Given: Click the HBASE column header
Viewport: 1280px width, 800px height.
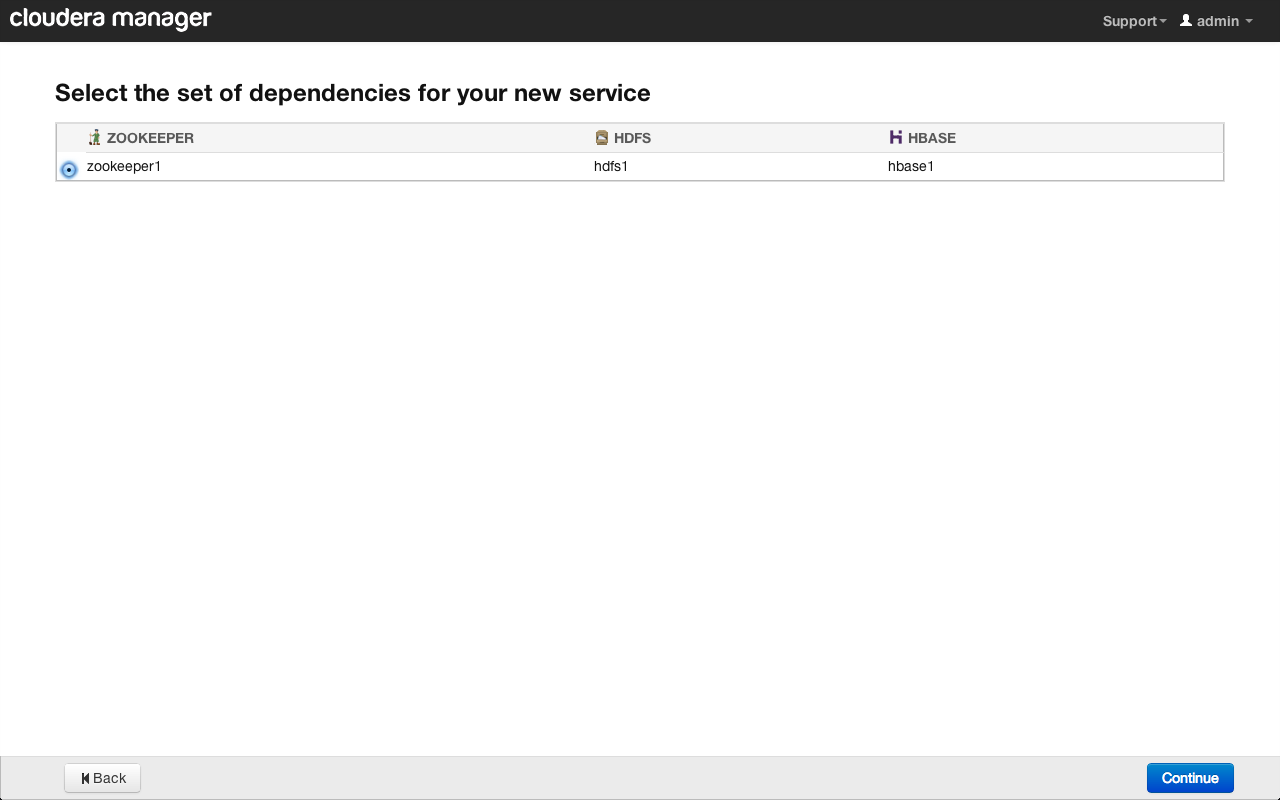Looking at the screenshot, I should [x=932, y=138].
